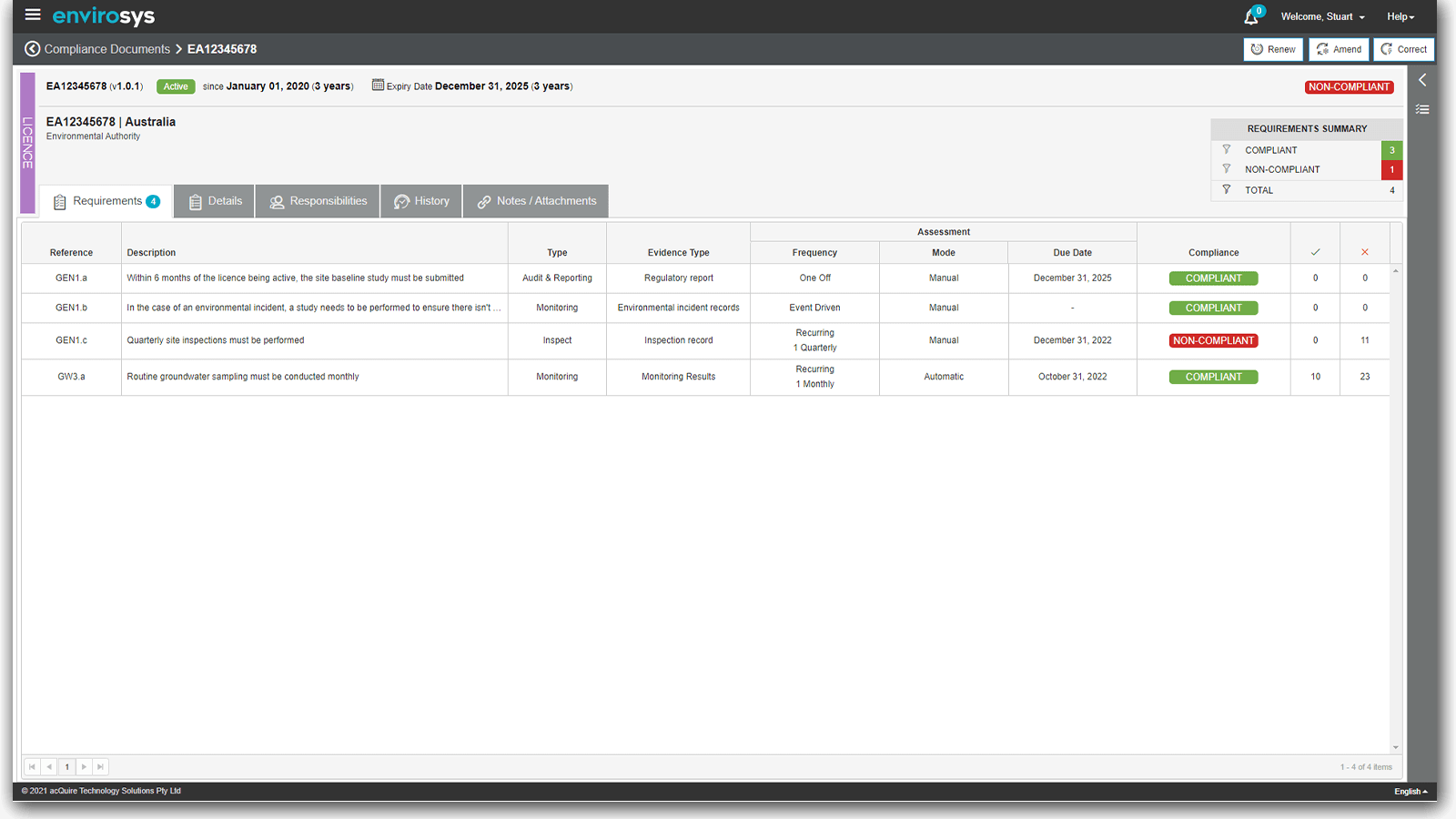Open the hamburger navigation menu
This screenshot has width=1456, height=819.
pyautogui.click(x=33, y=15)
